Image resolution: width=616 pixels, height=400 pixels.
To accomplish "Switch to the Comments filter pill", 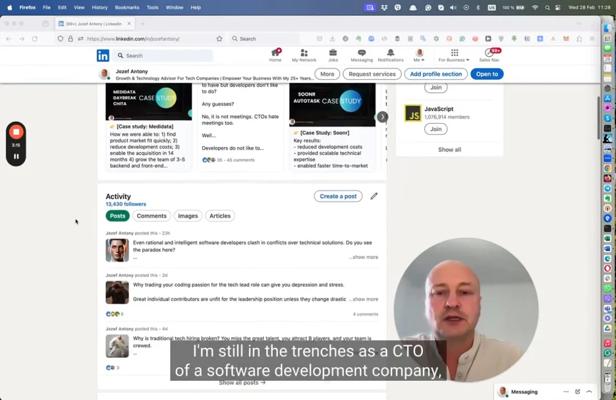I will pos(152,216).
